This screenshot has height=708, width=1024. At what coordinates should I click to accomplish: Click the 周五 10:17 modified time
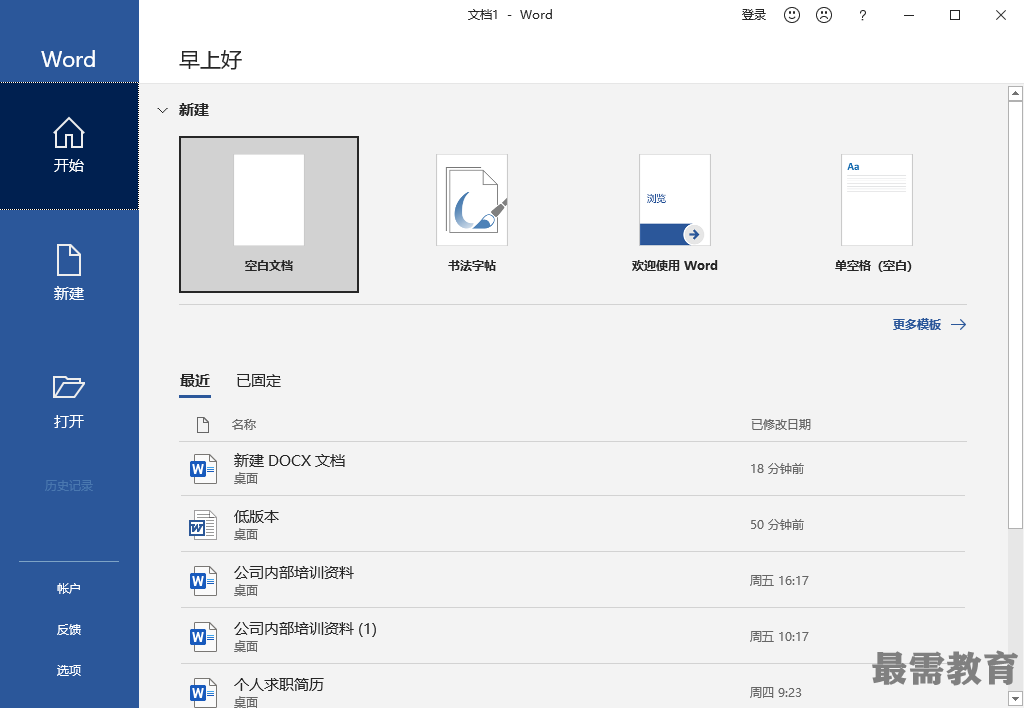779,637
